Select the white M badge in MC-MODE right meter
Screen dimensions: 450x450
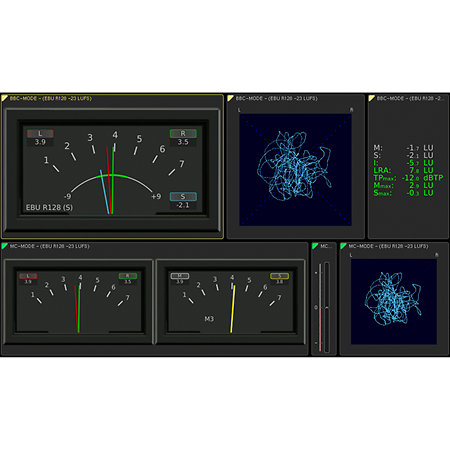point(180,276)
